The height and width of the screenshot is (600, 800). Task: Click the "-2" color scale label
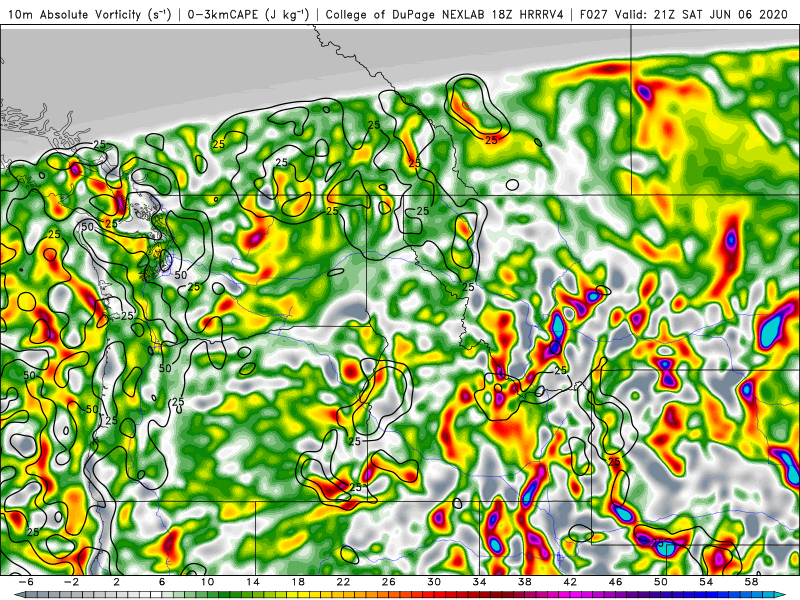(x=71, y=582)
